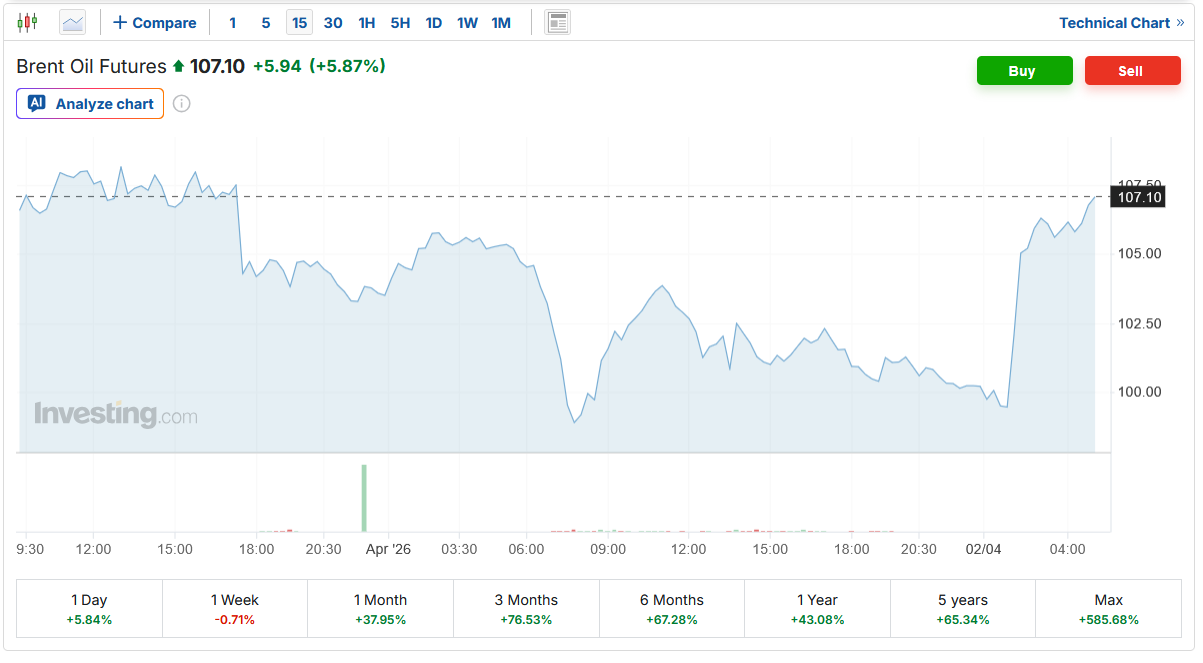Screen dimensions: 1203x663
Task: Select the 1 Month range tab
Action: pyautogui.click(x=380, y=609)
